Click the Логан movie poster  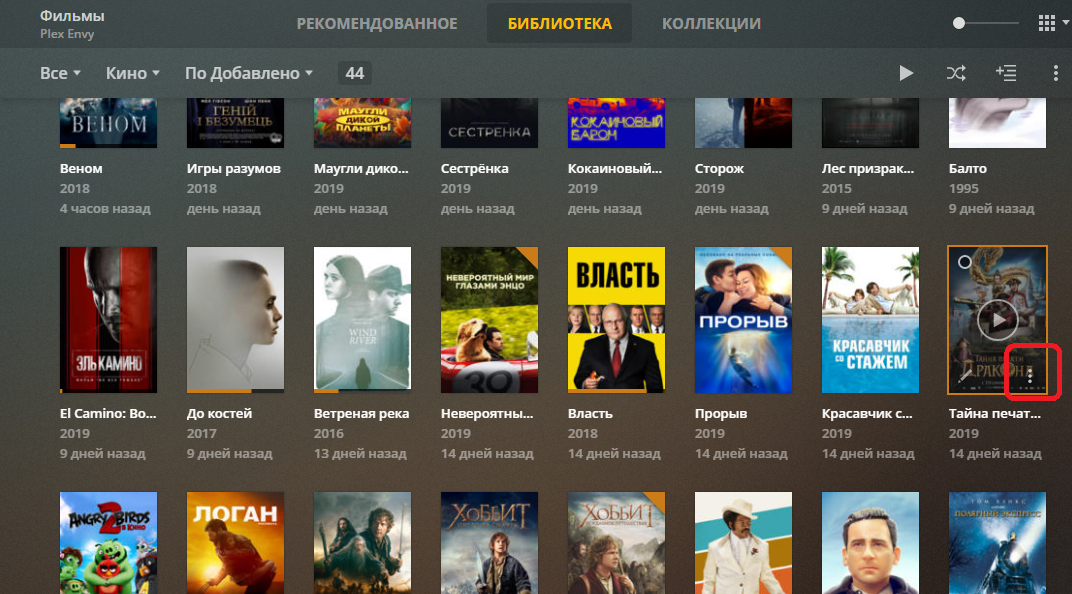tap(235, 542)
